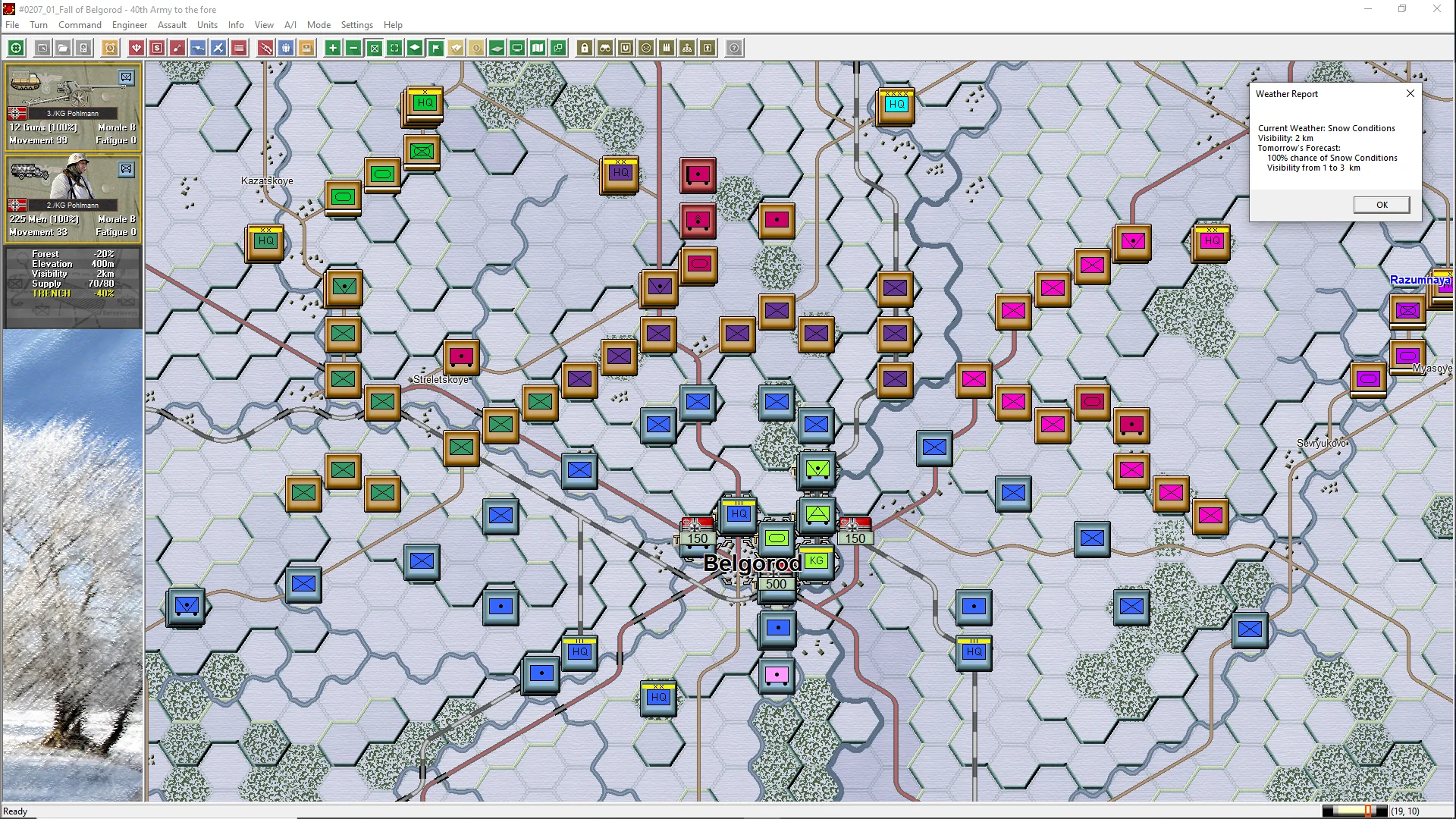
Task: Toggle the green flag objectives button
Action: (435, 49)
